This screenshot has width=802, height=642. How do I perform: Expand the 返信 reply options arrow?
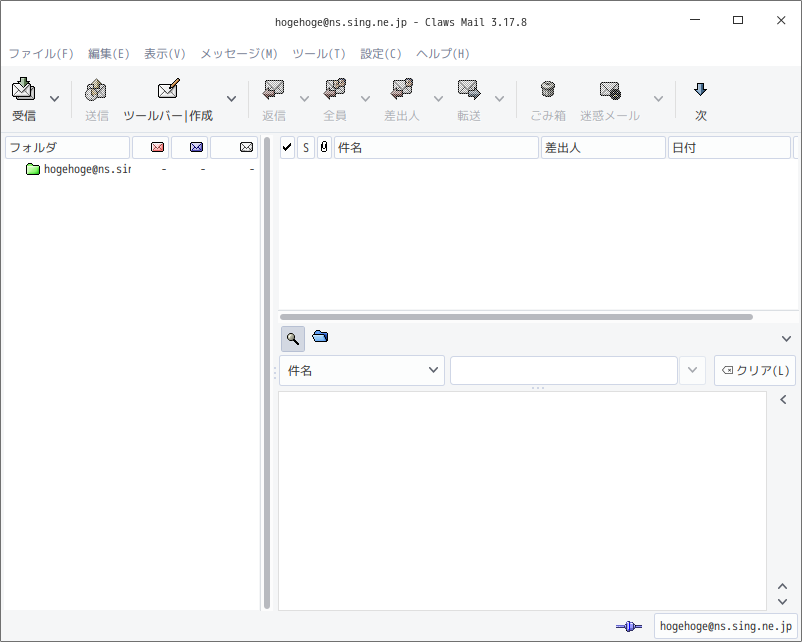coord(304,99)
